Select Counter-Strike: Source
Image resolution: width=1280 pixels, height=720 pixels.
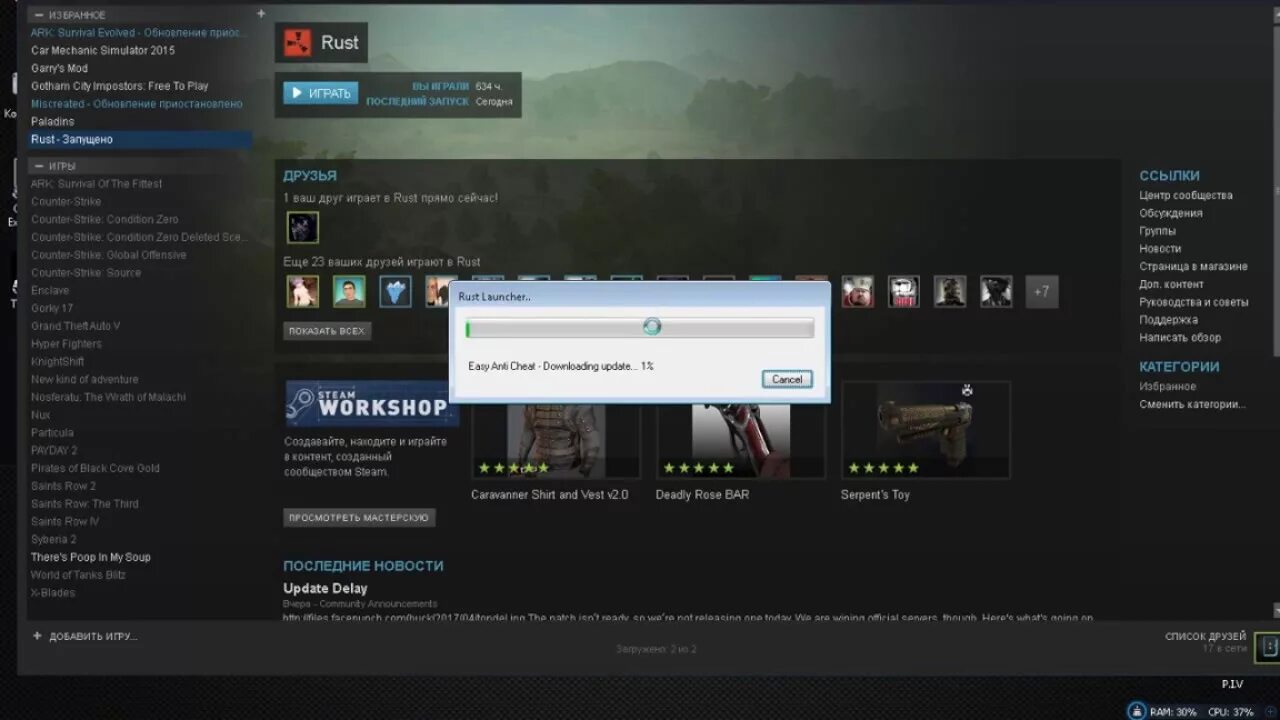click(x=85, y=272)
